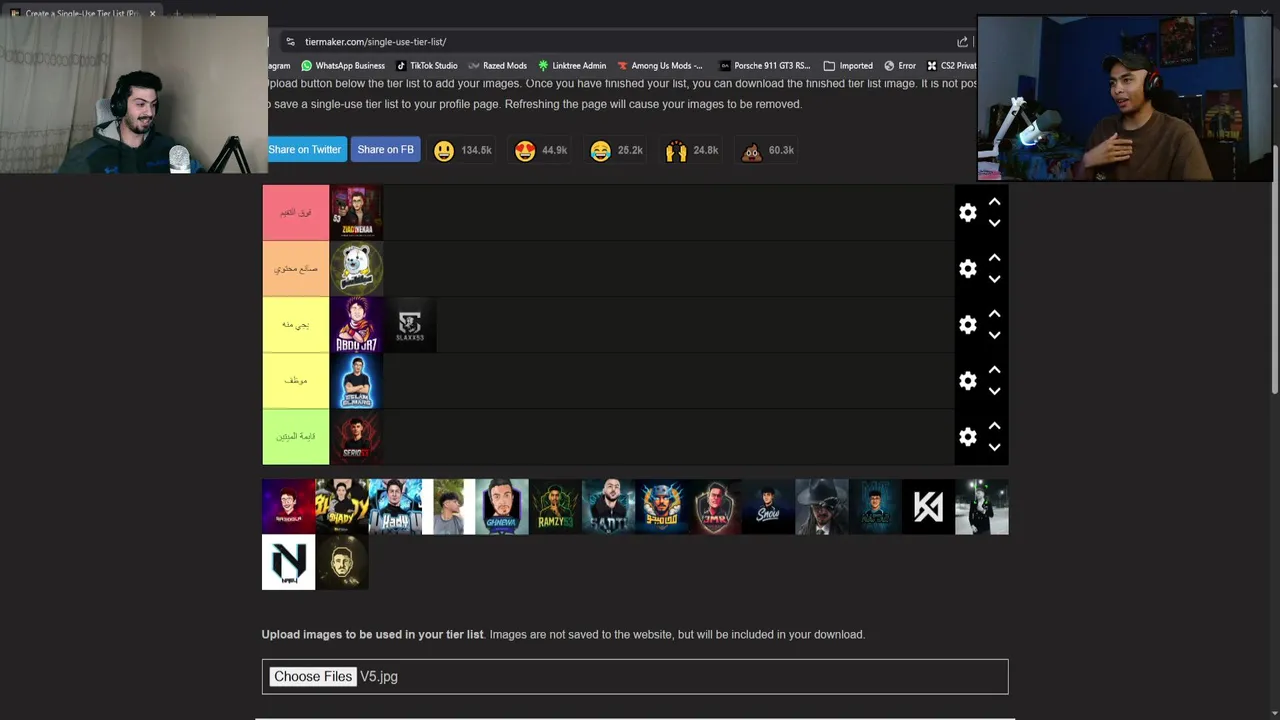Select the Eslam Elmarg avatar image

tap(356, 380)
